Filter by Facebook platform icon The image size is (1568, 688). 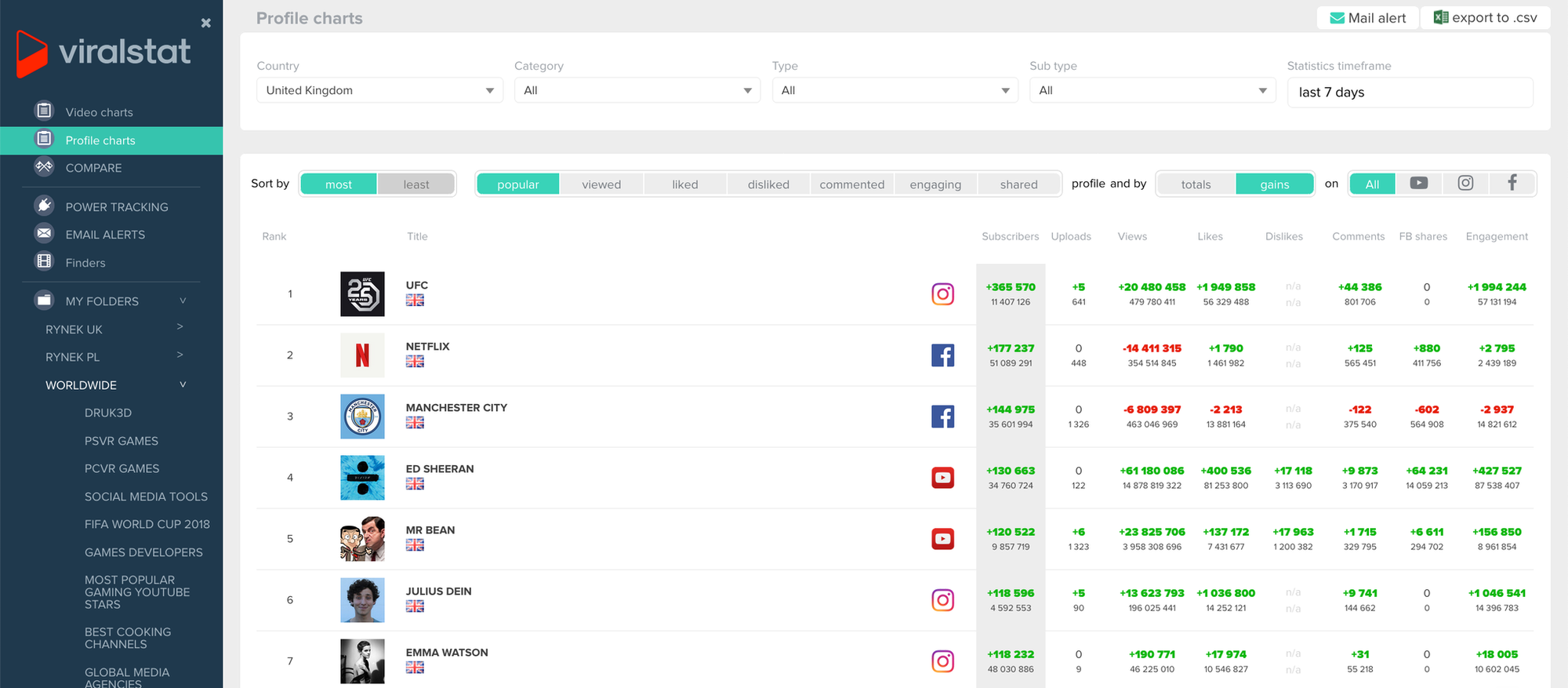point(1512,183)
